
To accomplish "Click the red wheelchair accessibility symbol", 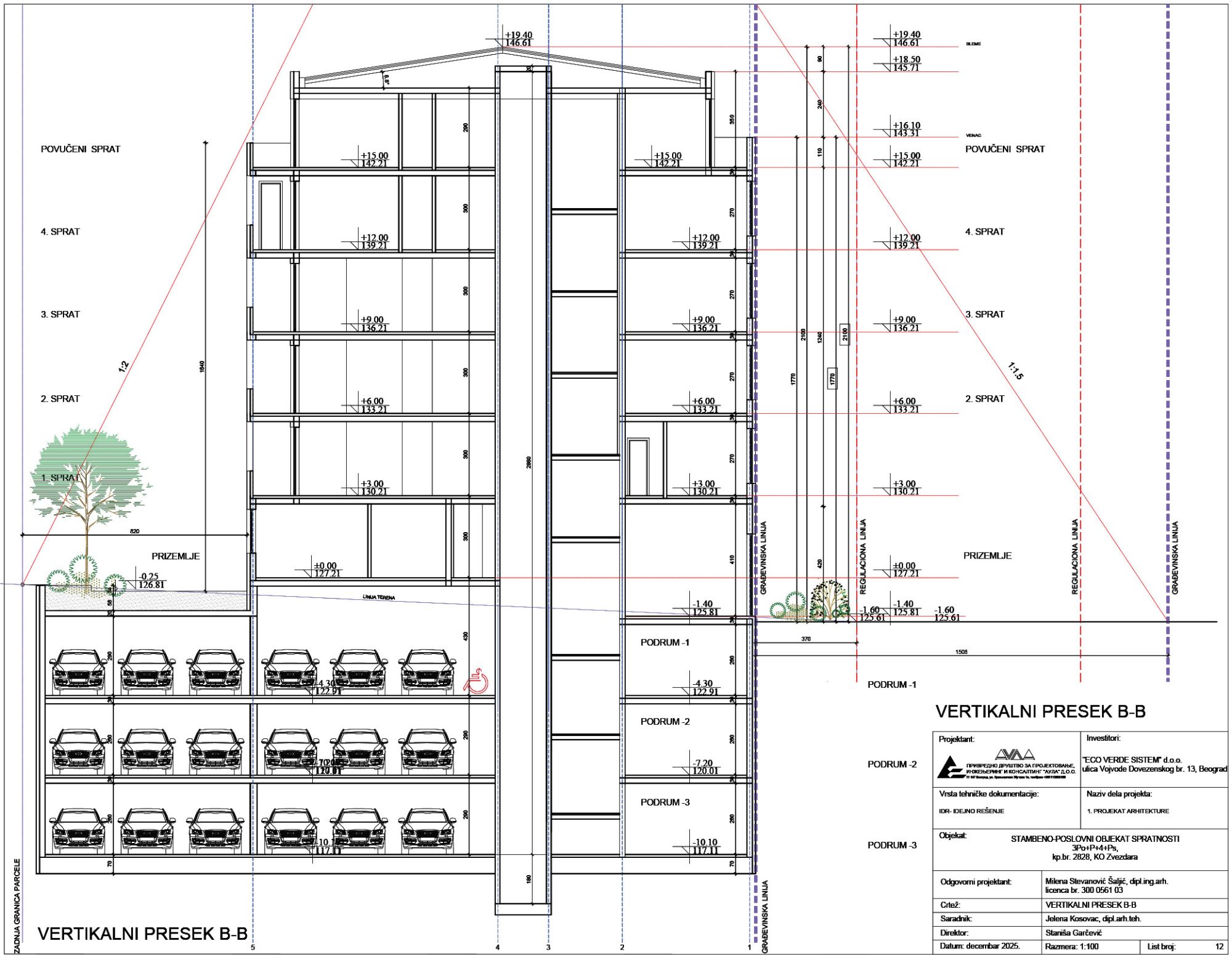I will (475, 682).
